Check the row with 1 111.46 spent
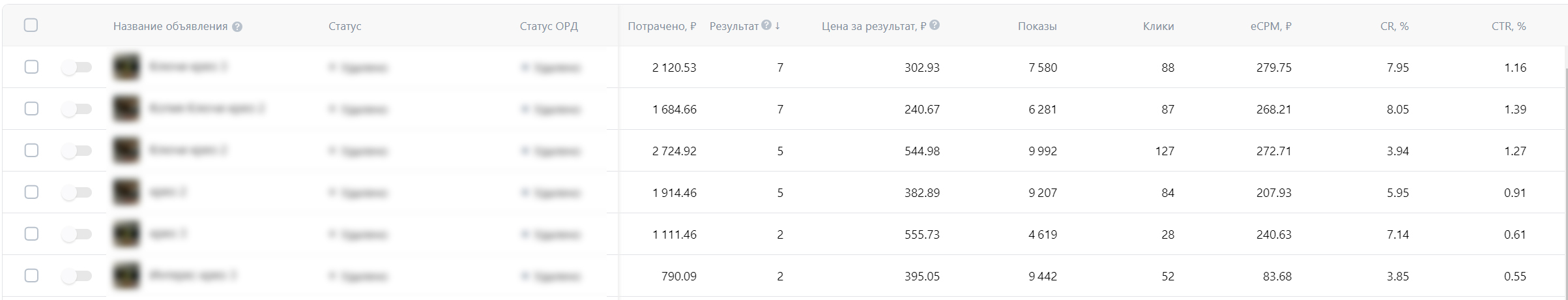1568x300 pixels. point(31,234)
